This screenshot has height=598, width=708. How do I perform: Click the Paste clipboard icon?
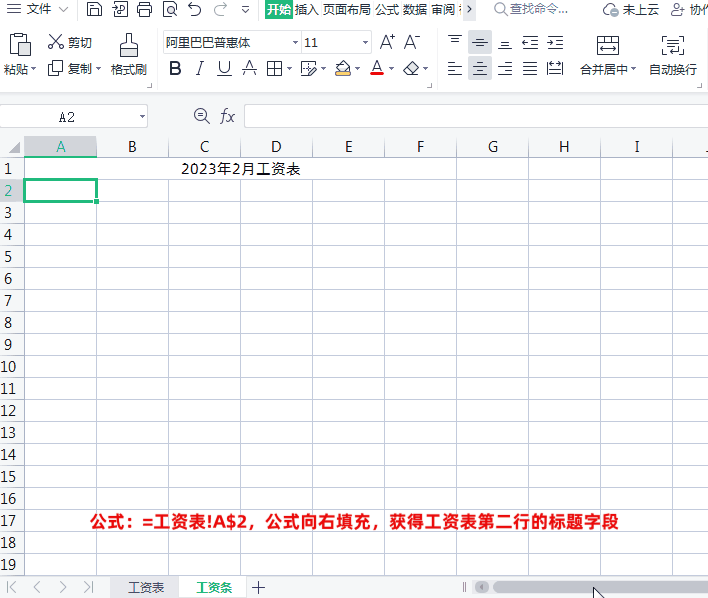coord(20,44)
